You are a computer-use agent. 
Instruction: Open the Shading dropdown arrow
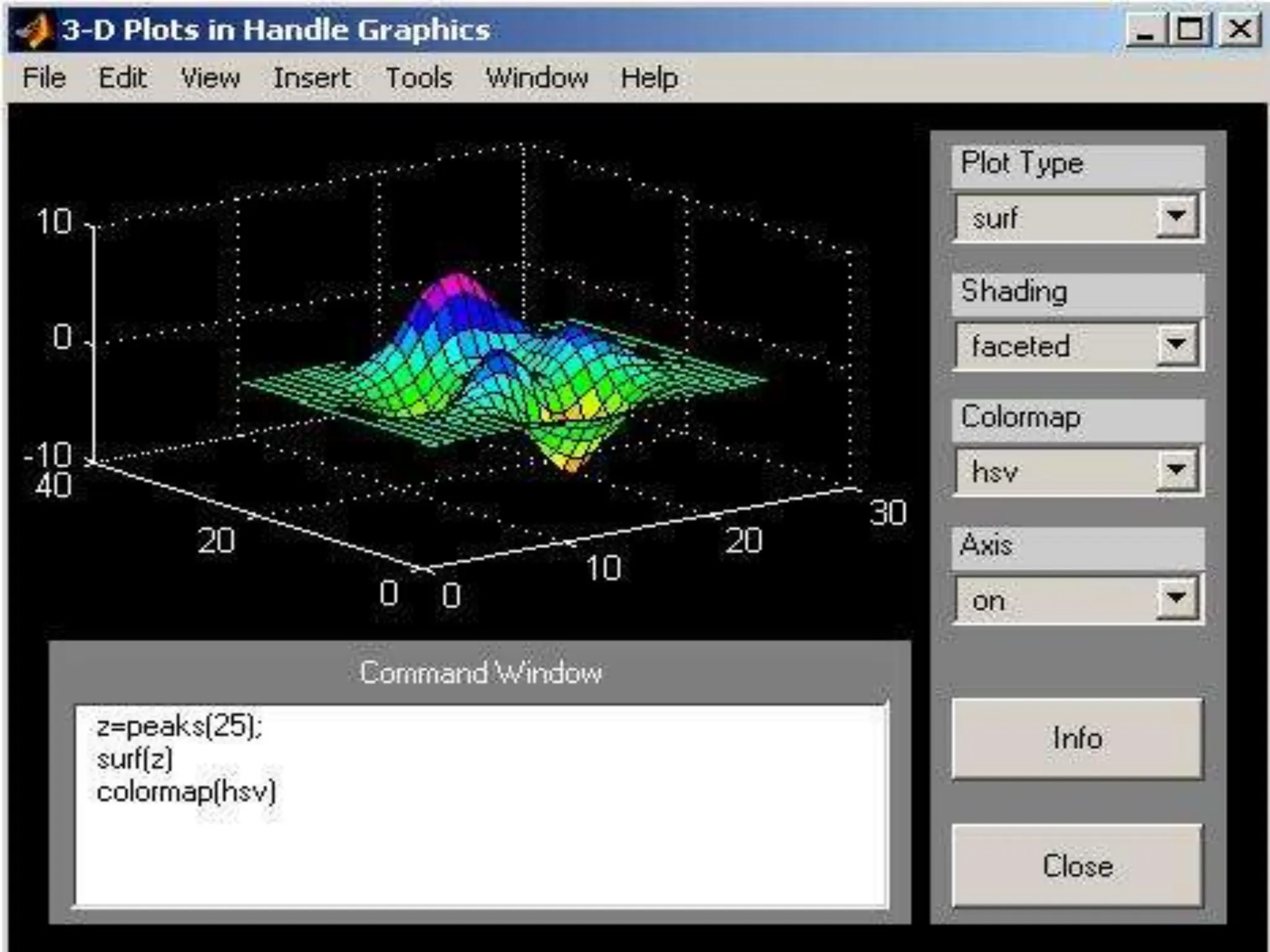[1176, 345]
